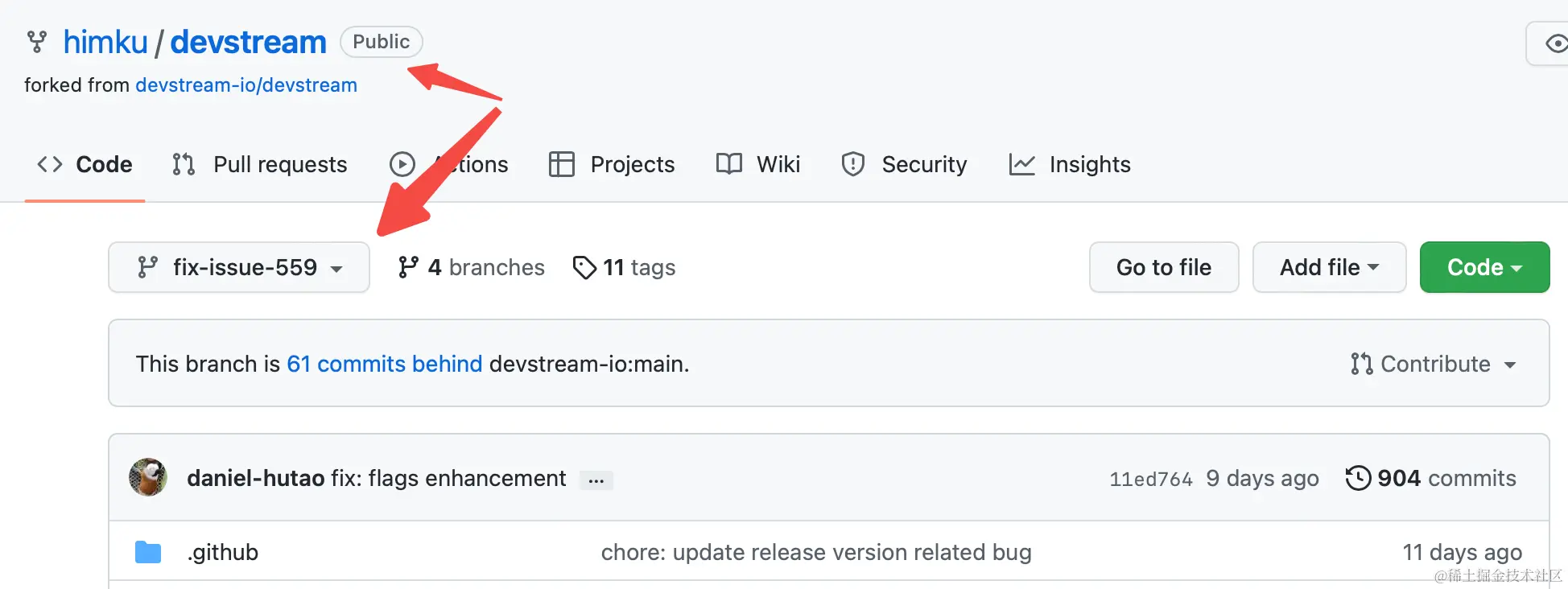Click the '11 days ago' timestamp for .github

point(1463,552)
